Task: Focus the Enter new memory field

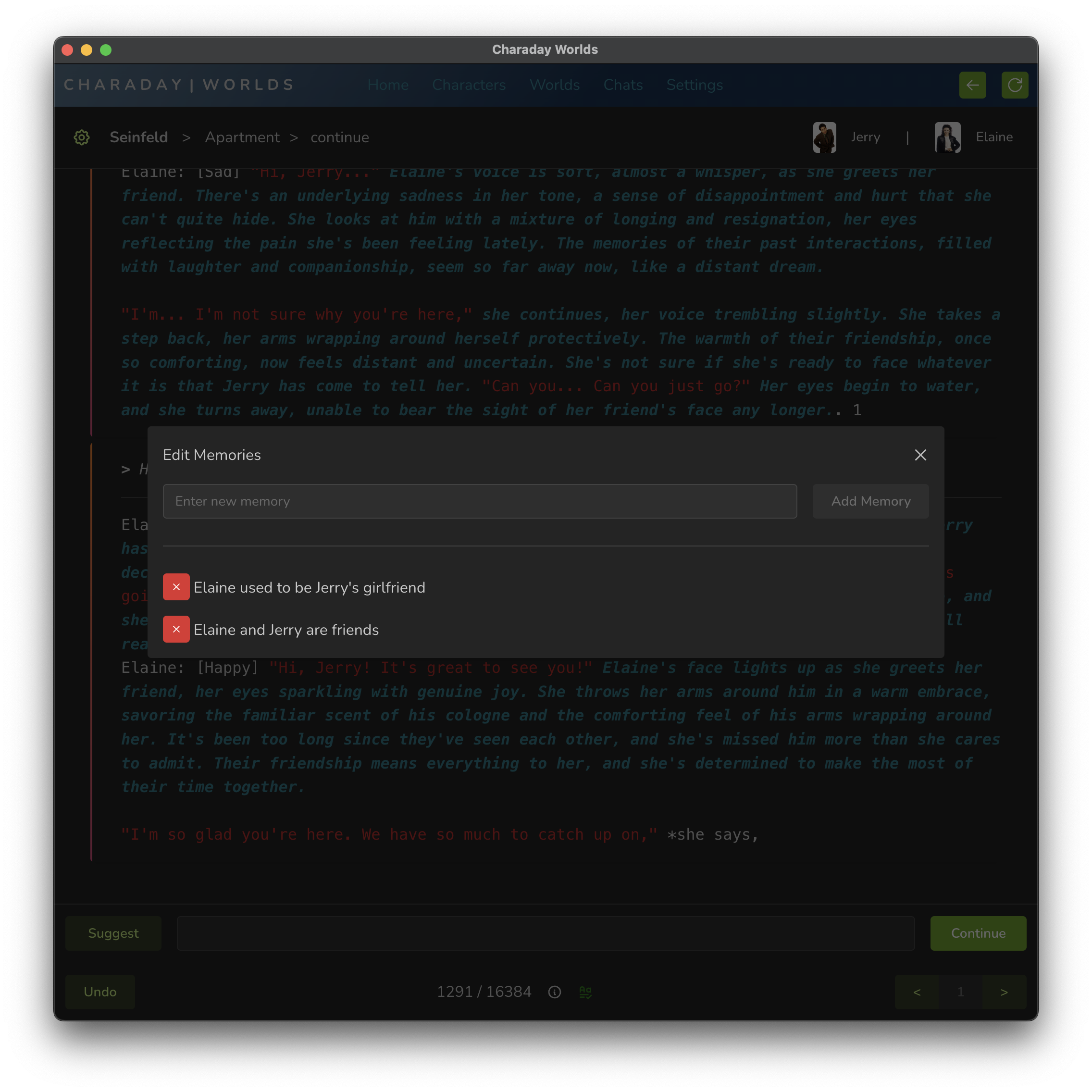Action: pos(480,501)
